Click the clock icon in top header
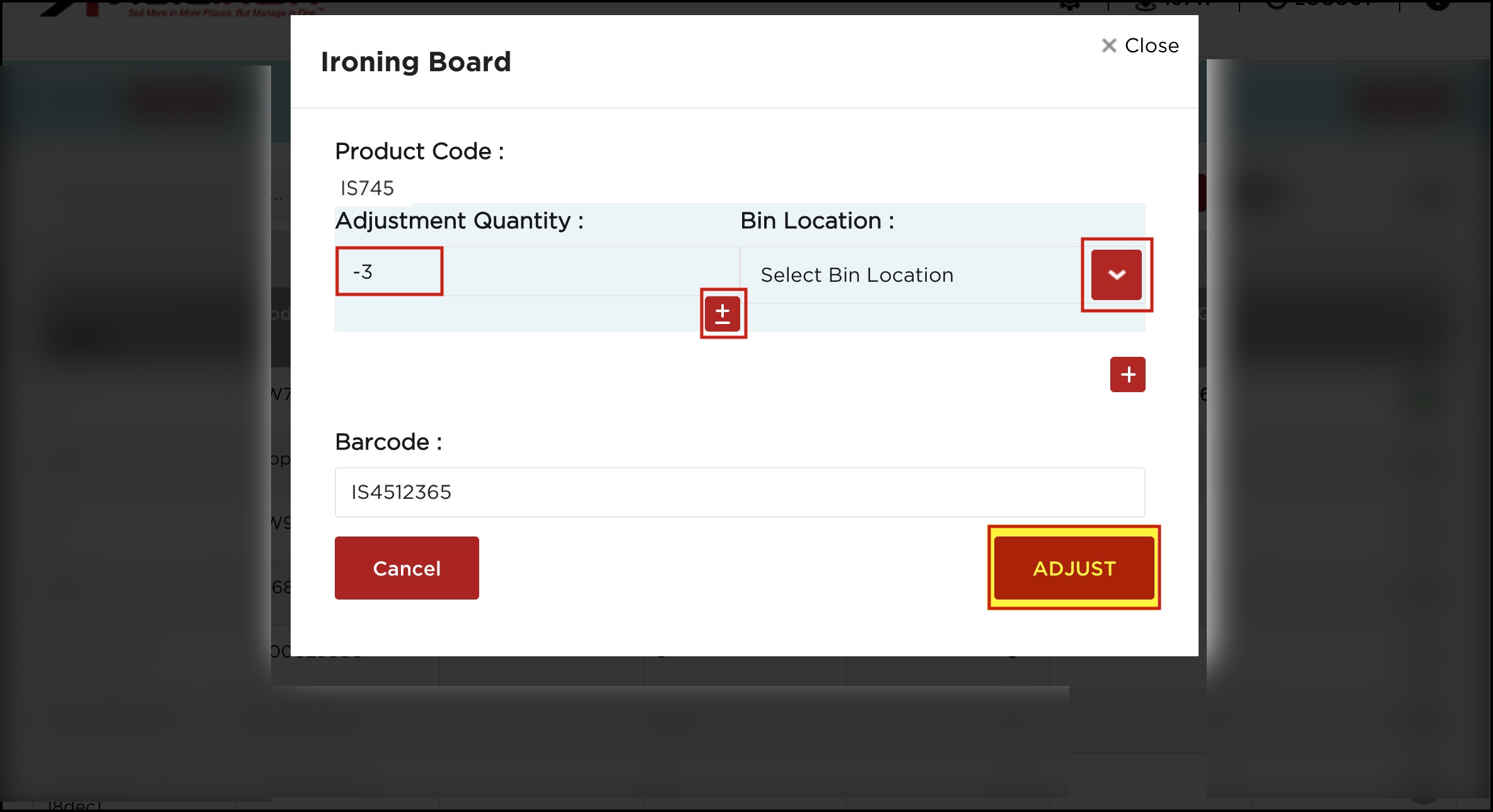 point(1275,4)
